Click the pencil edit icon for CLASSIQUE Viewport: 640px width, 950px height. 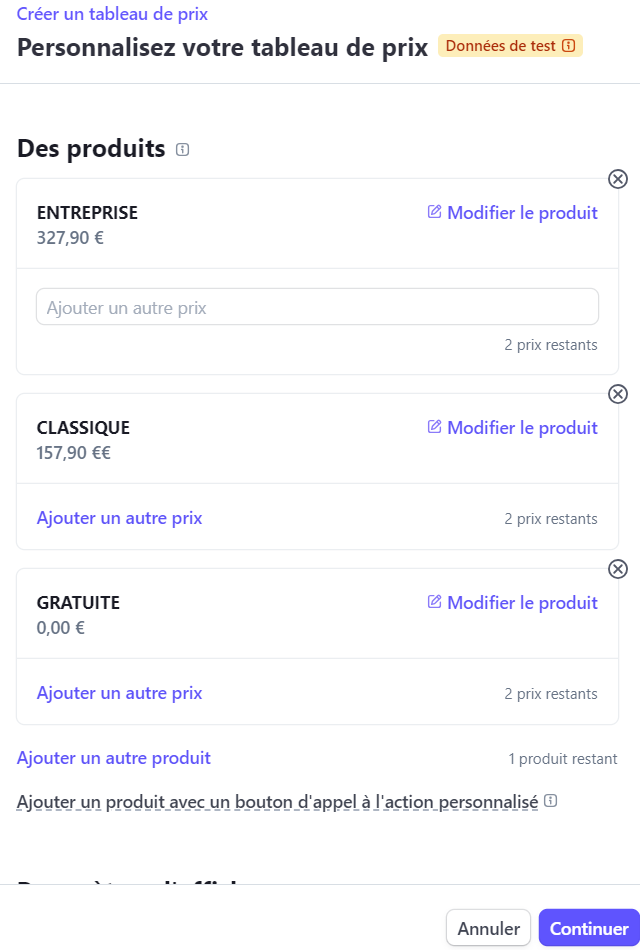435,427
